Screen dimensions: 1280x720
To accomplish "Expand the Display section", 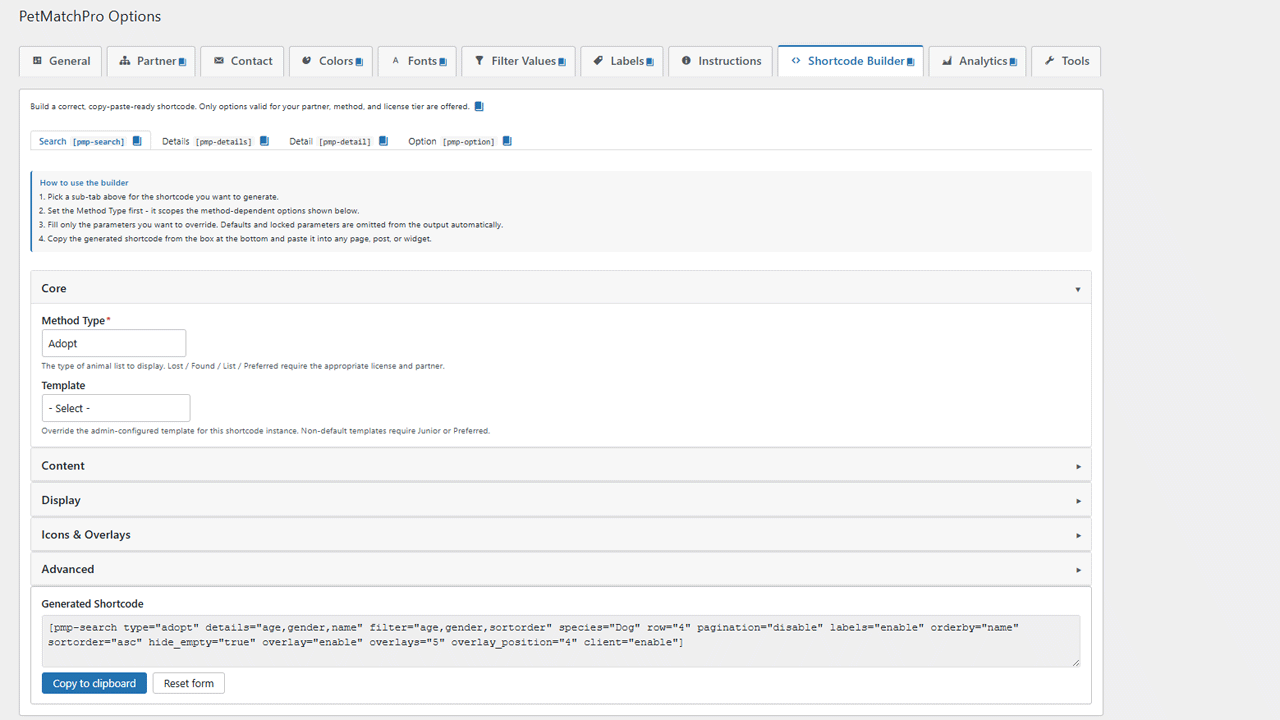I will click(x=561, y=500).
